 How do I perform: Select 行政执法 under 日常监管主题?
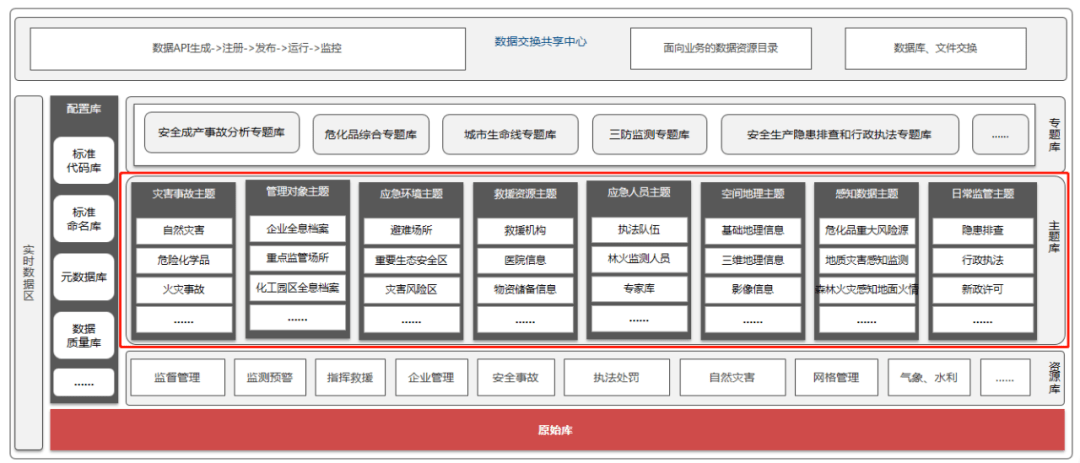point(981,260)
